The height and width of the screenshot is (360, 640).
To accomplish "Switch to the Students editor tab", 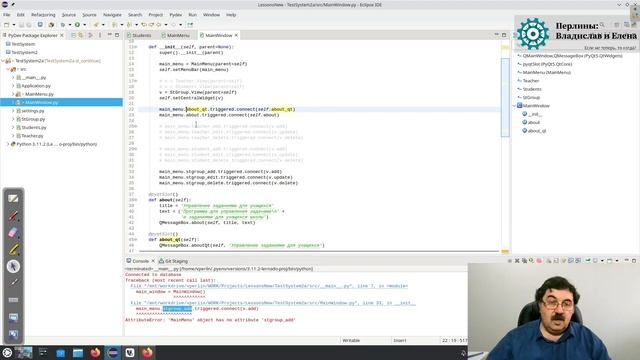I will pyautogui.click(x=139, y=36).
